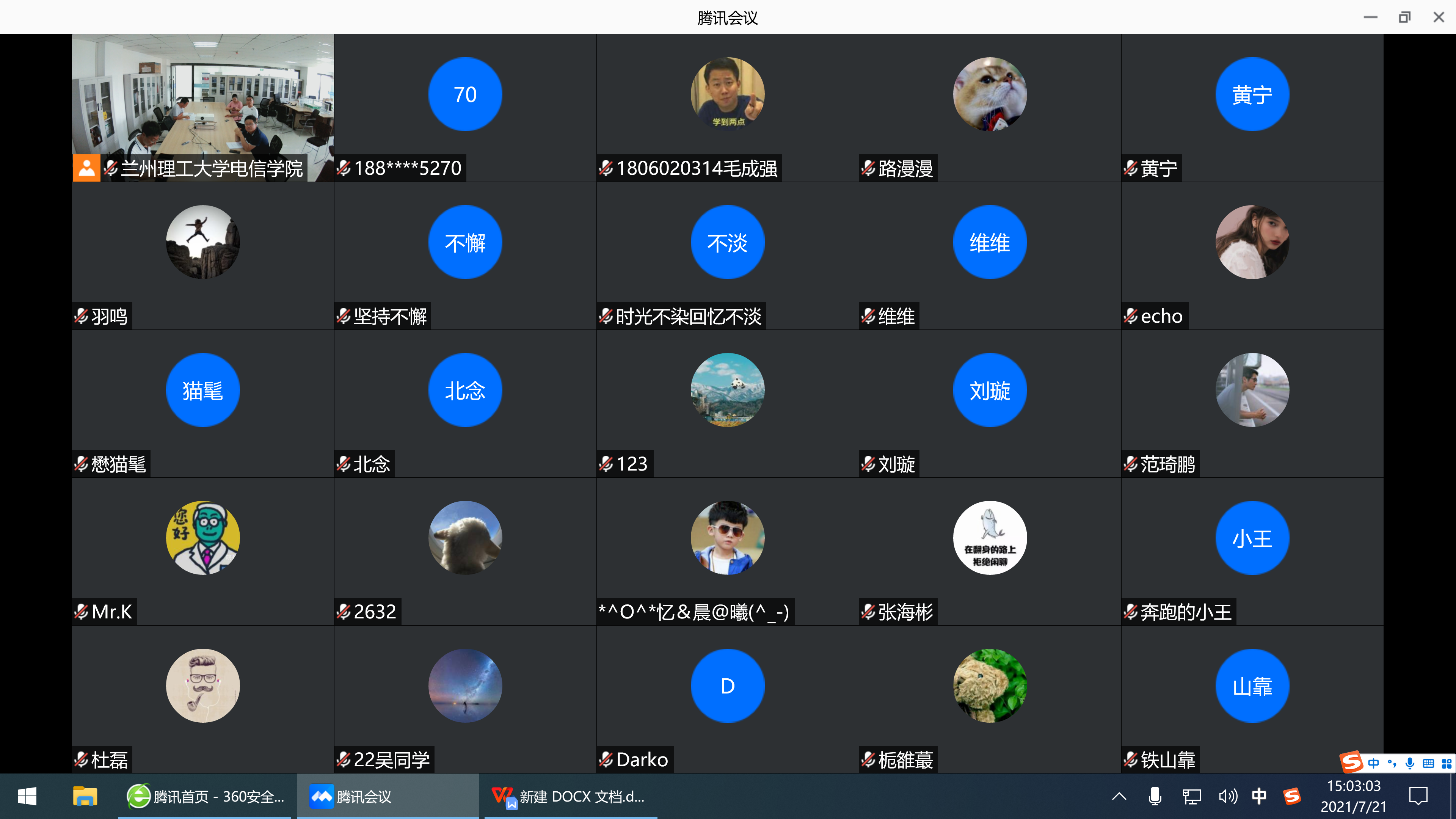Open the Sogou toolbox grid icon
This screenshot has width=1456, height=819.
tap(1447, 764)
